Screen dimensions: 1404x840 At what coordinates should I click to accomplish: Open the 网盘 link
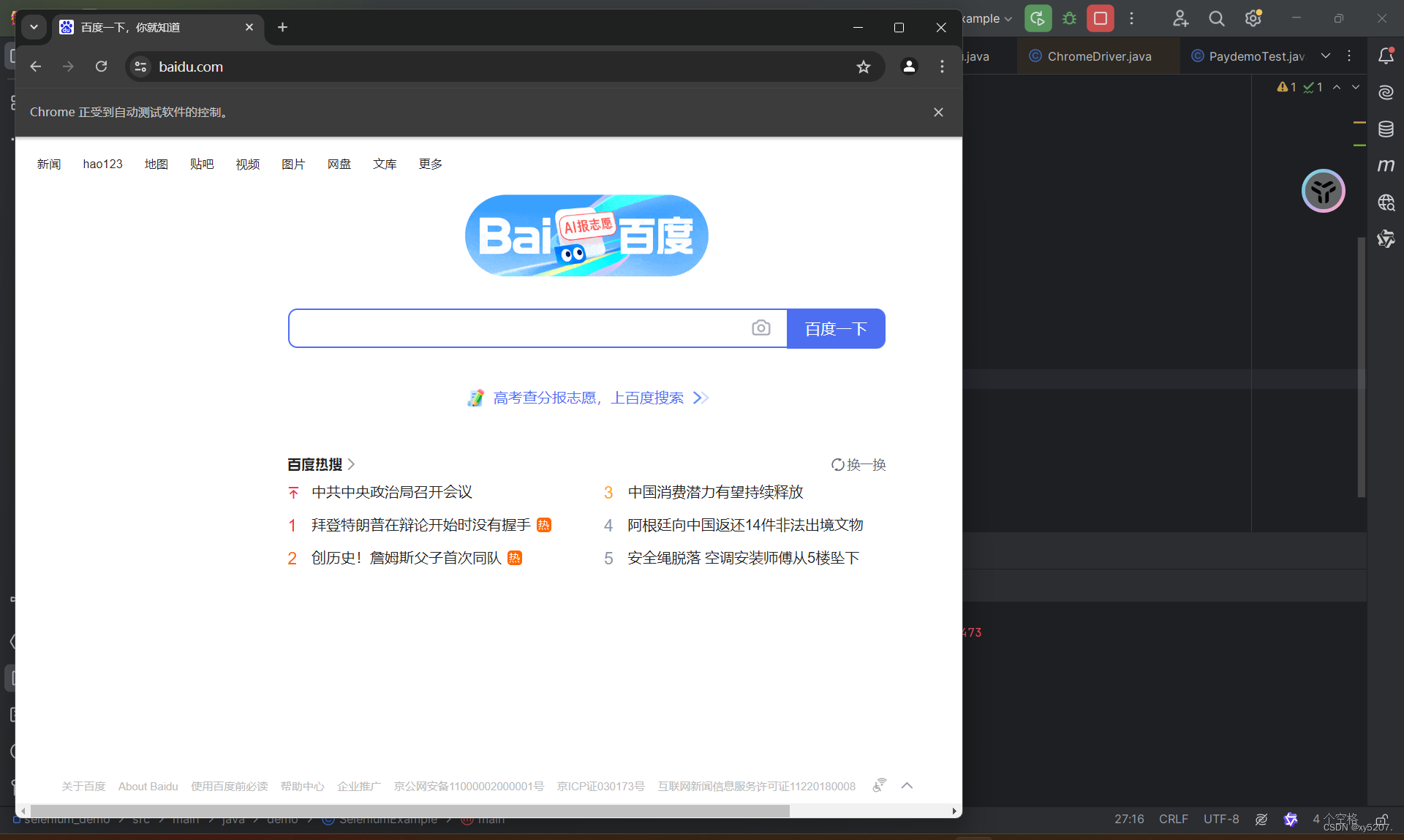pos(339,164)
